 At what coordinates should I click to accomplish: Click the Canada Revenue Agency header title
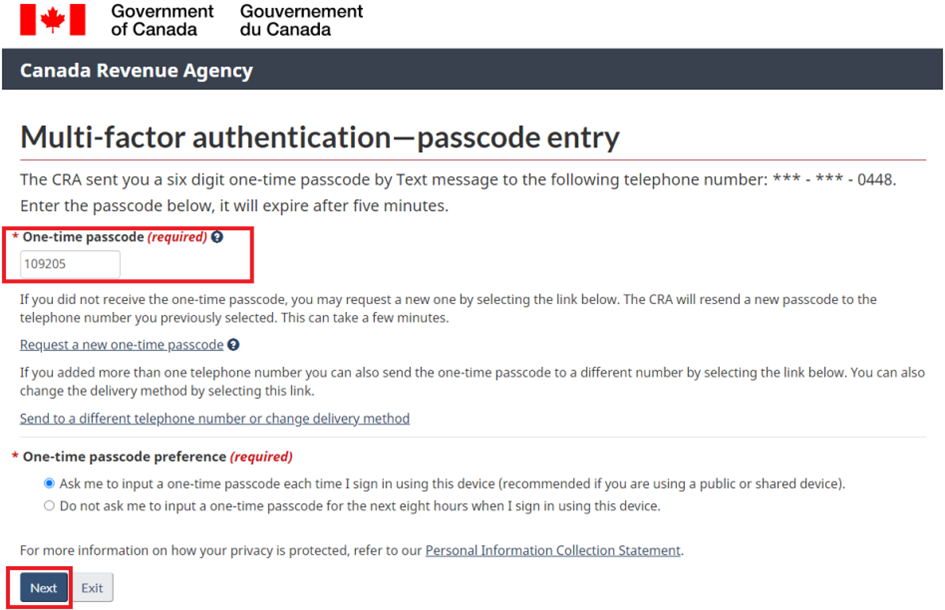pos(136,71)
